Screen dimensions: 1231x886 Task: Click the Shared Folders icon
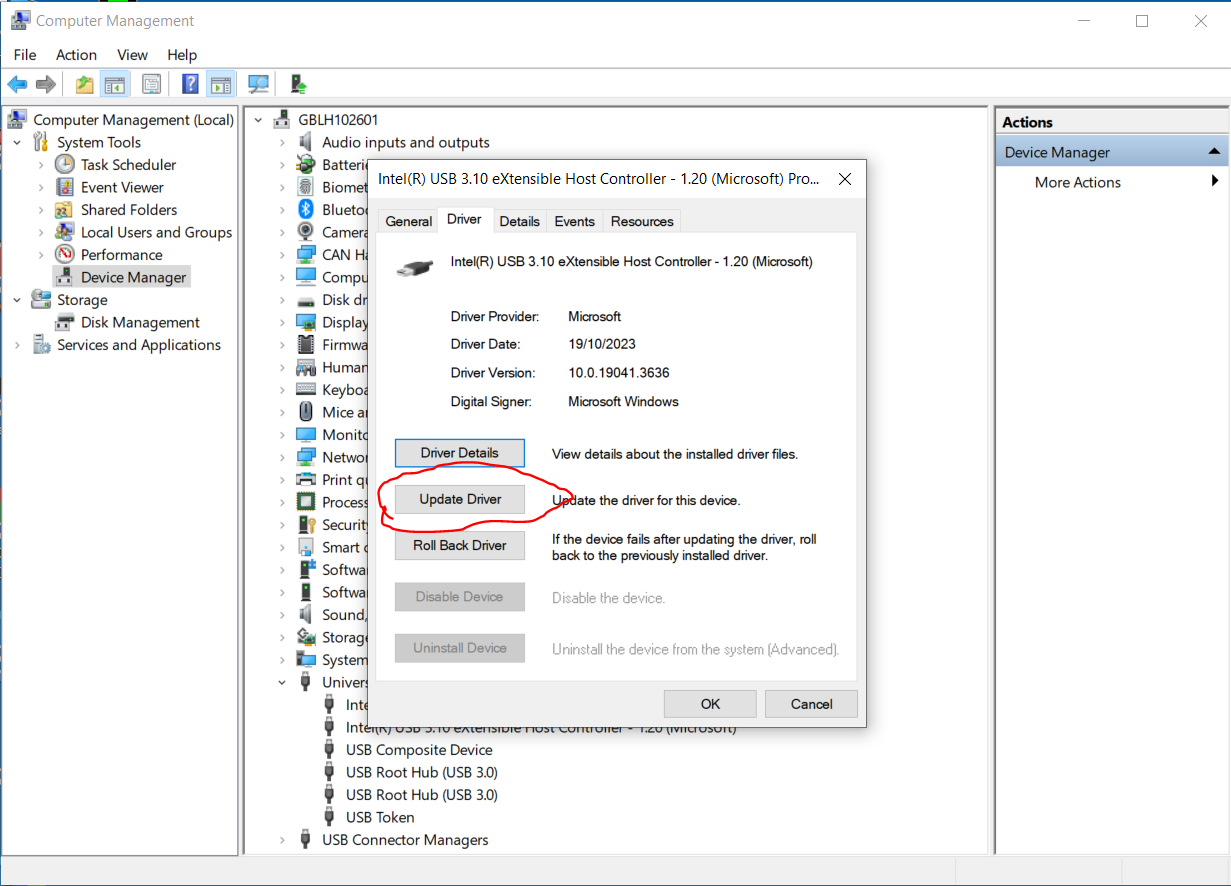[65, 210]
